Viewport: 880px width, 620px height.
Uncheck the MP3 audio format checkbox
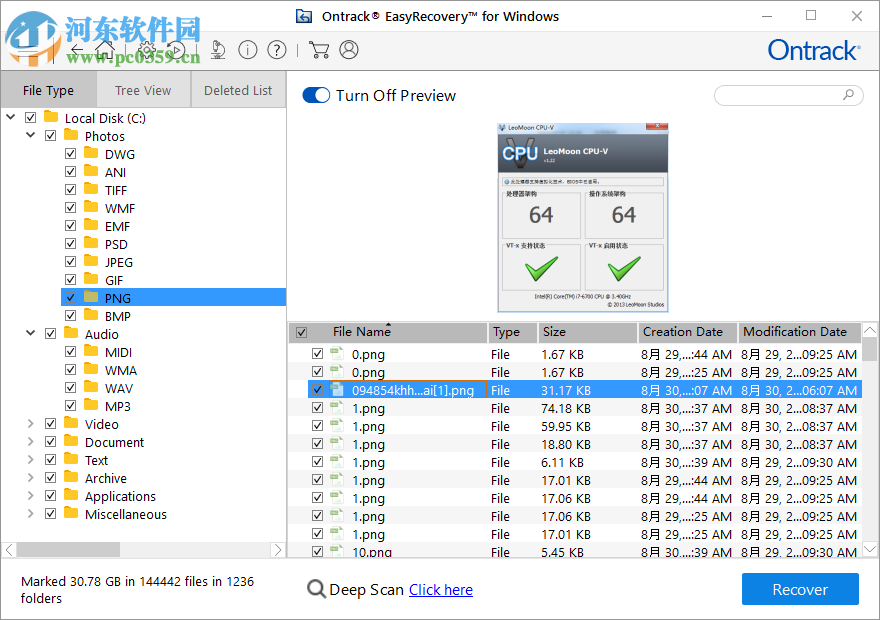[x=69, y=405]
